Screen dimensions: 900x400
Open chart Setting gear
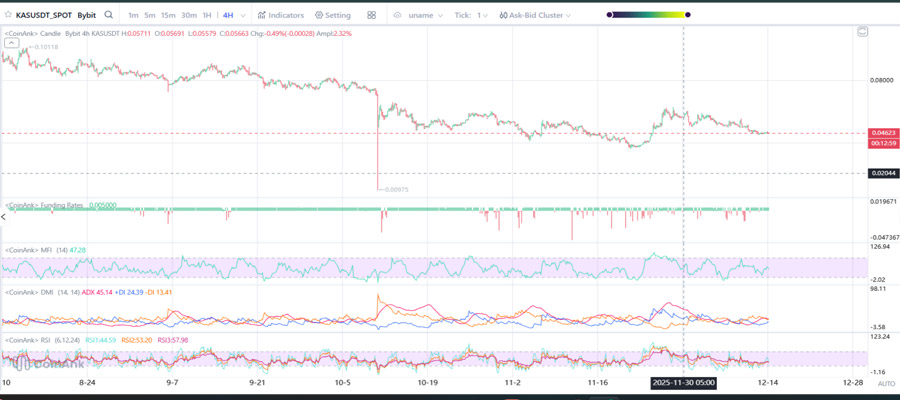tap(333, 16)
